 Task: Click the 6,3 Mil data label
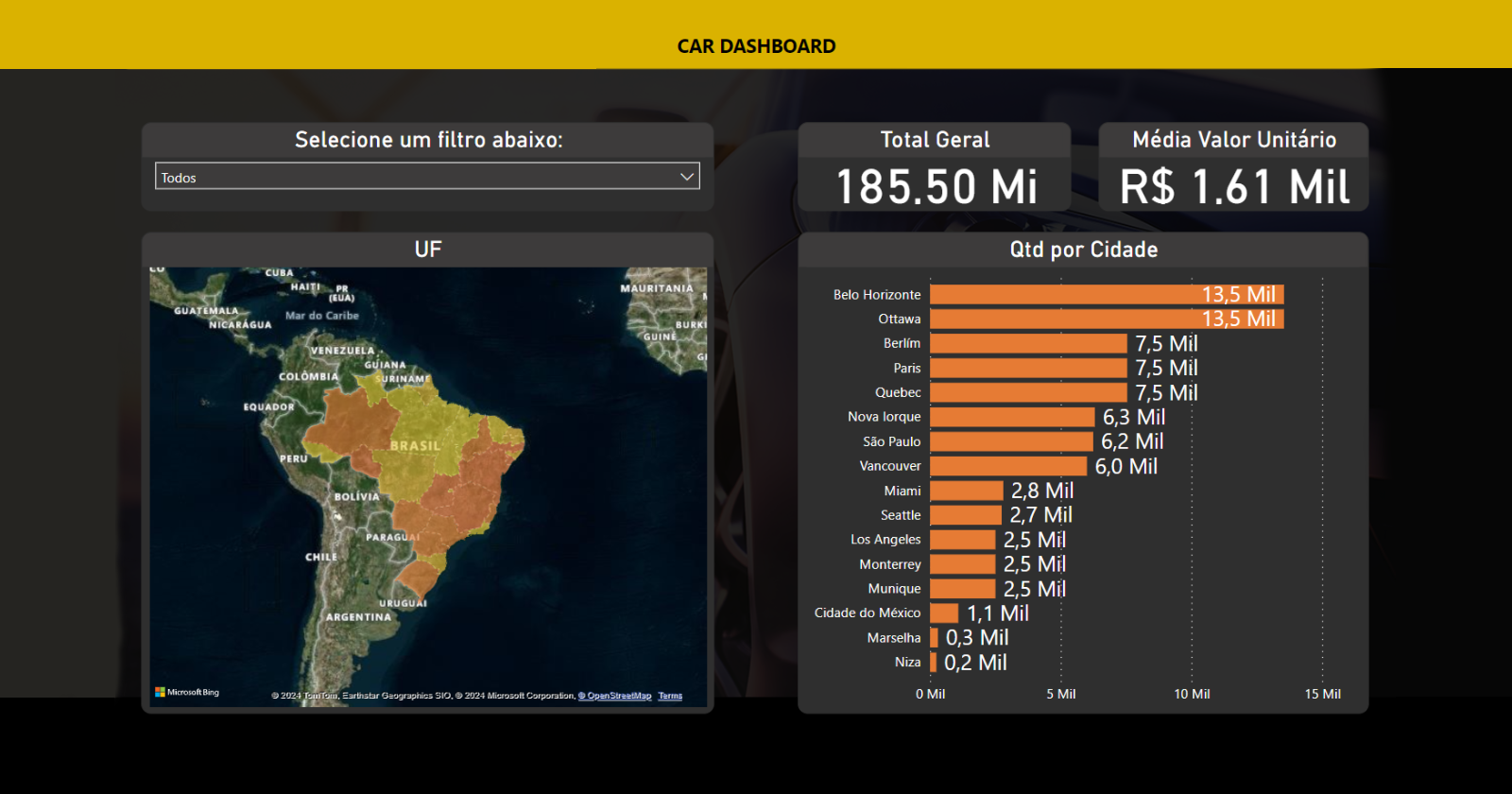[x=1134, y=418]
